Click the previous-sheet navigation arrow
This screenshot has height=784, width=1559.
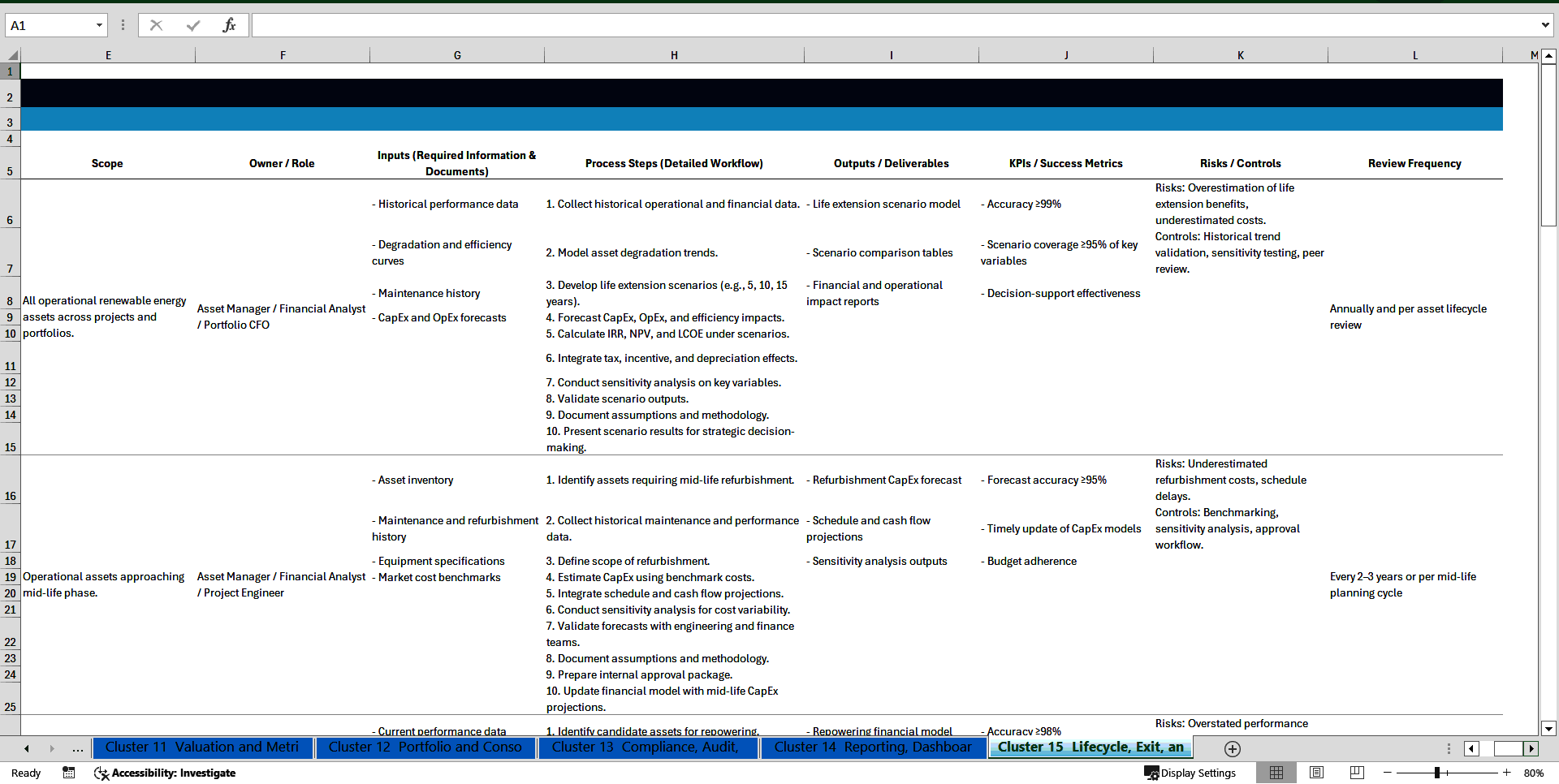[x=26, y=748]
